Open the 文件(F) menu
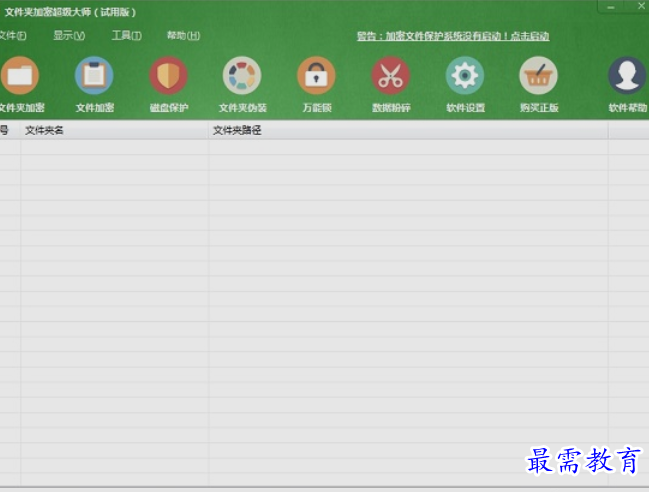 pyautogui.click(x=13, y=36)
